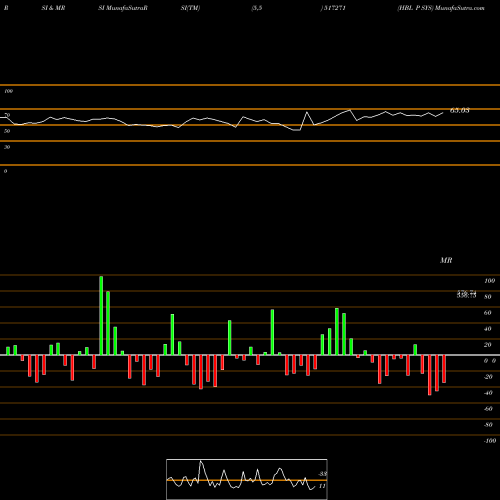Click the tallest green bar in MR chart

tap(101, 315)
